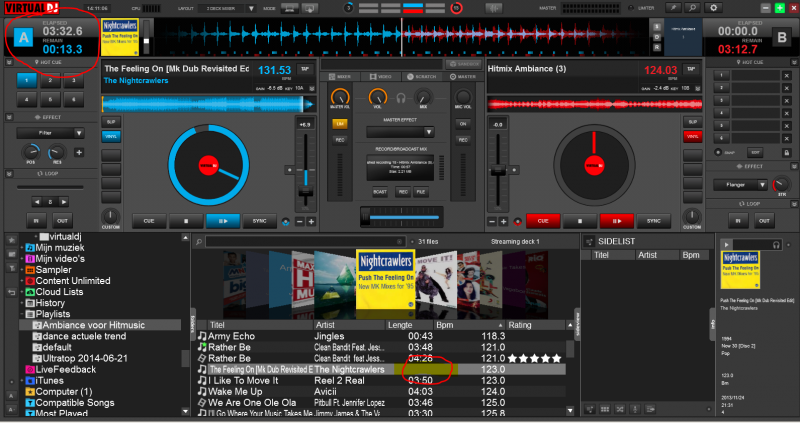
Task: Double the loop length on deck A
Action: coord(64,202)
